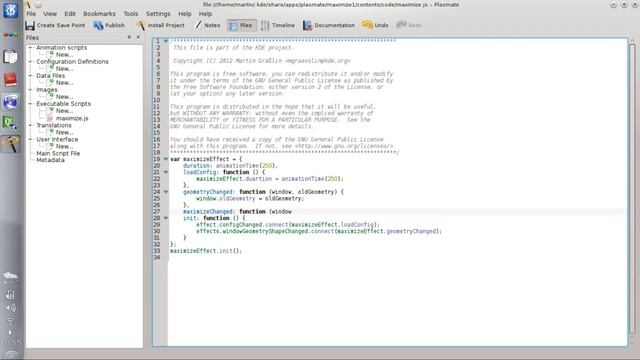Collapse the Data Files tree node
The height and width of the screenshot is (360, 640).
click(x=31, y=76)
